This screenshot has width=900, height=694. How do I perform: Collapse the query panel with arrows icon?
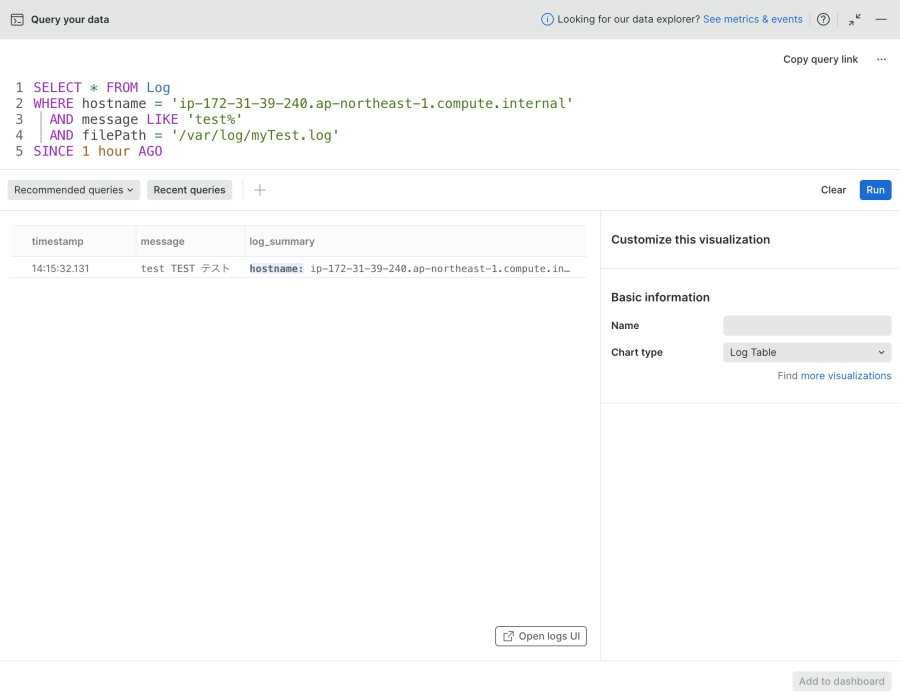[854, 19]
